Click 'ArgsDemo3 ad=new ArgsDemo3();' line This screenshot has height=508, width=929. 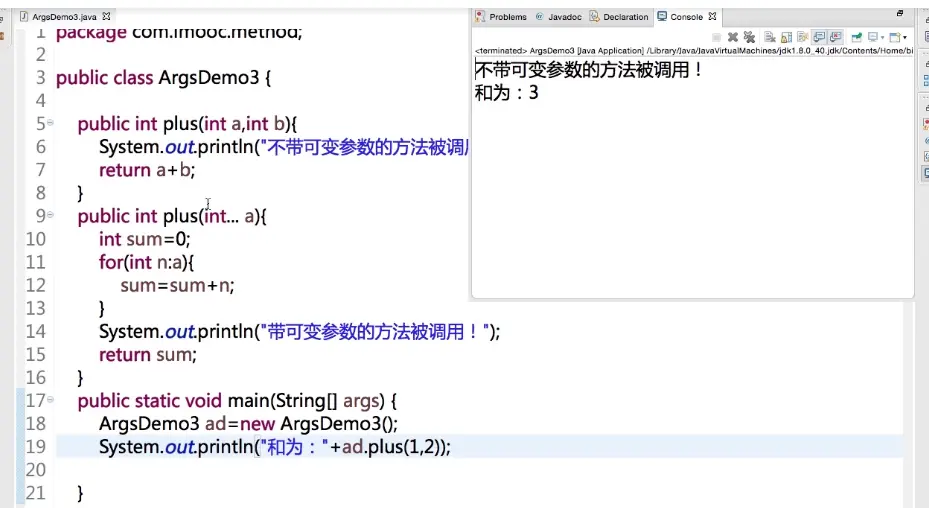tap(248, 424)
